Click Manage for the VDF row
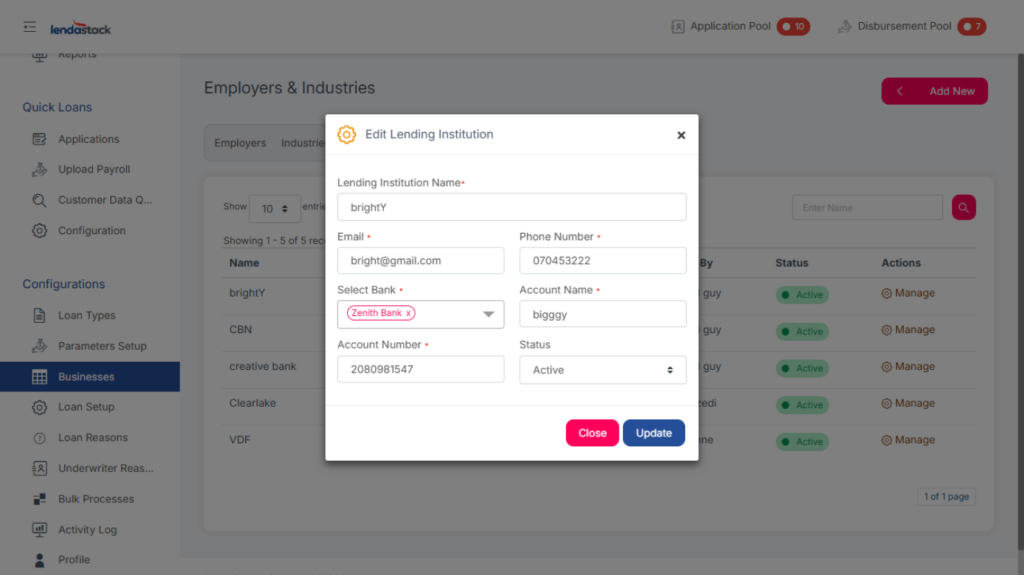The image size is (1024, 575). click(907, 440)
